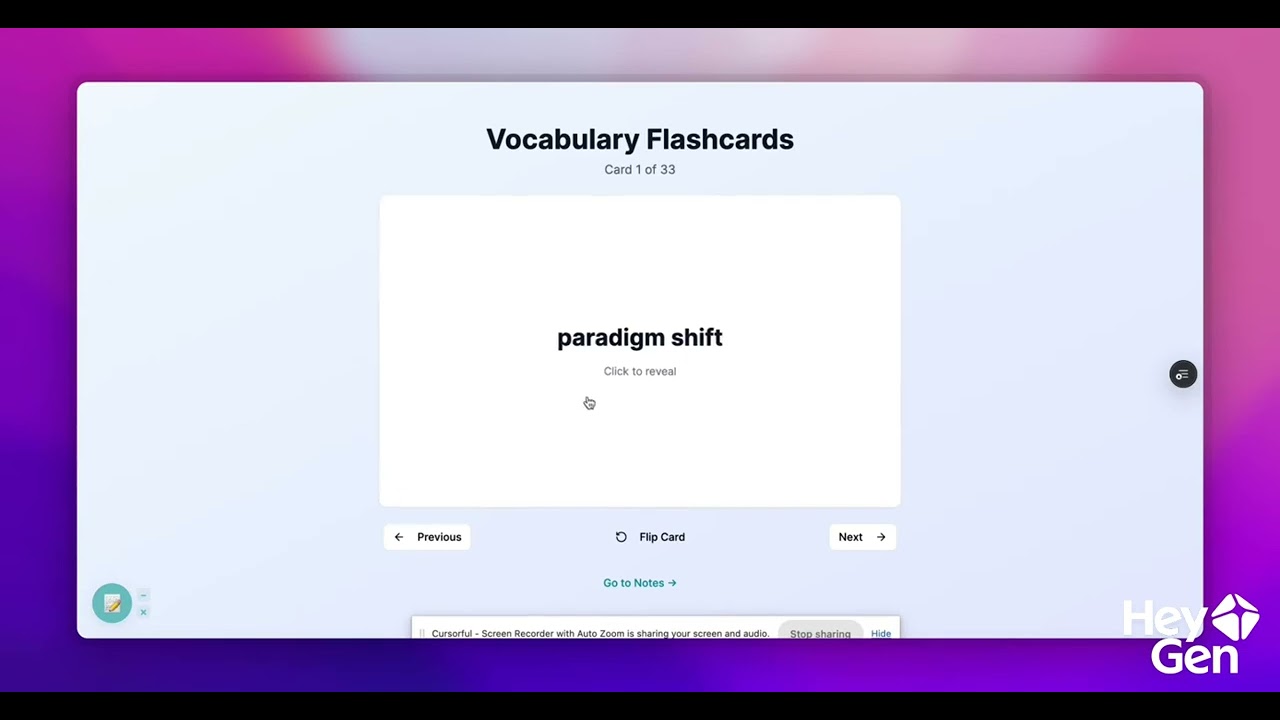Click the "Click to reveal" hint text
The image size is (1280, 720).
point(640,371)
